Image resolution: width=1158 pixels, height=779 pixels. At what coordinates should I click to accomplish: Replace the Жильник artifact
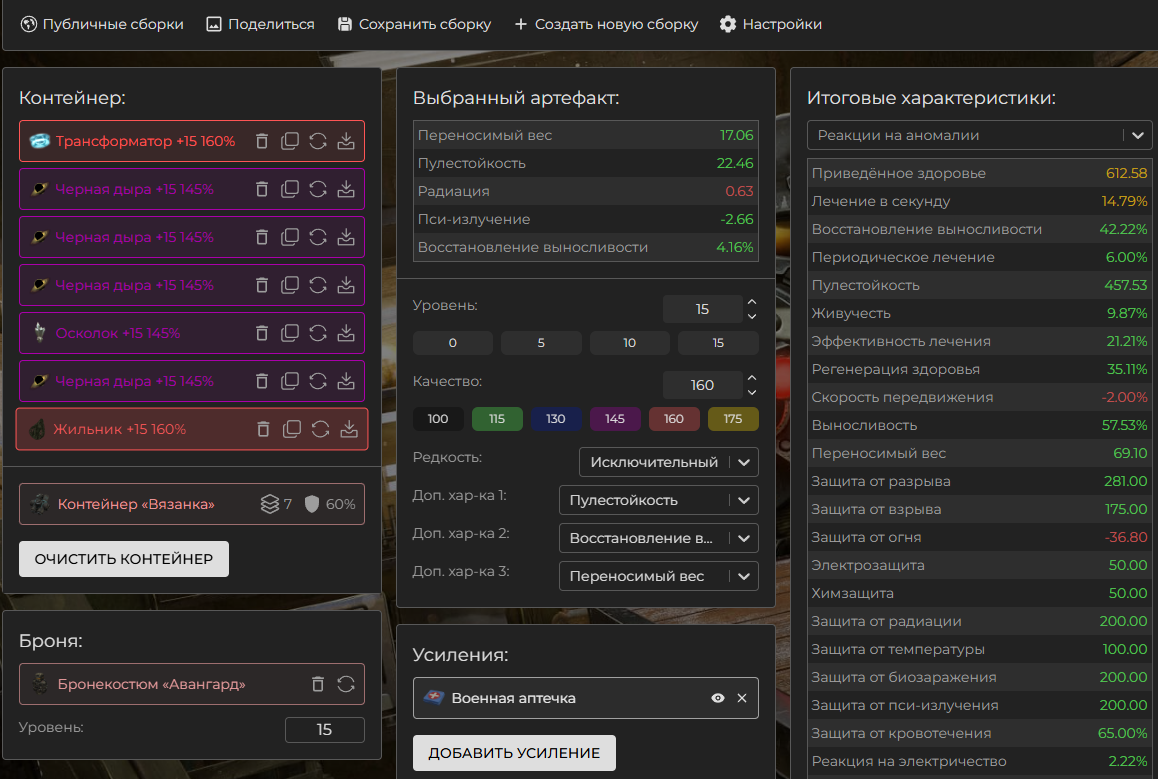click(x=320, y=429)
